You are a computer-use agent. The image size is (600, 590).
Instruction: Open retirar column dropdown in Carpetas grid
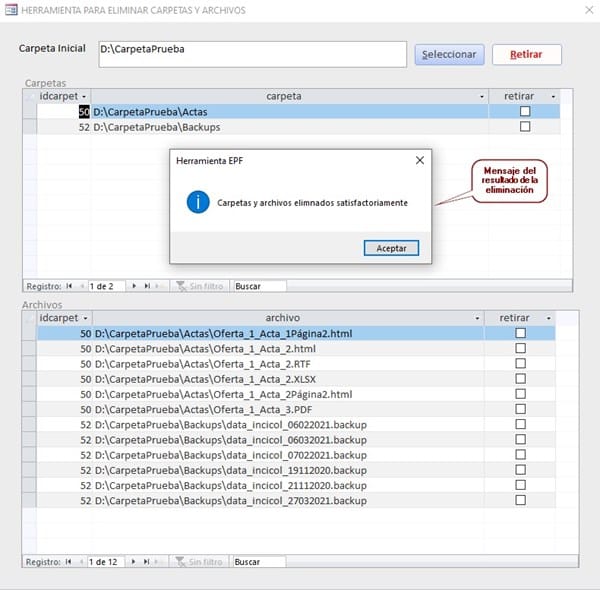click(553, 96)
